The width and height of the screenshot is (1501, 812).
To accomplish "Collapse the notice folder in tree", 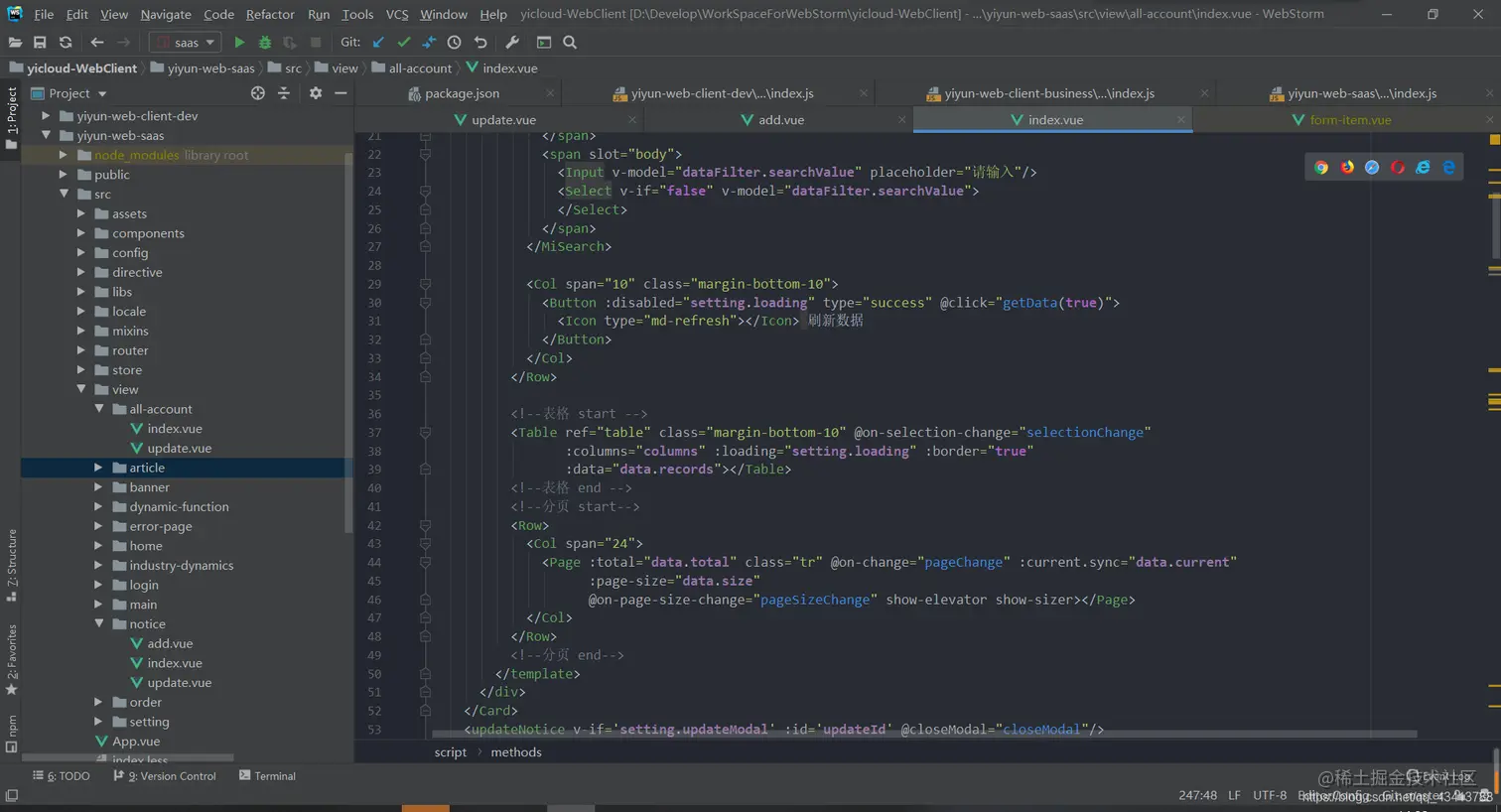I will coord(99,624).
